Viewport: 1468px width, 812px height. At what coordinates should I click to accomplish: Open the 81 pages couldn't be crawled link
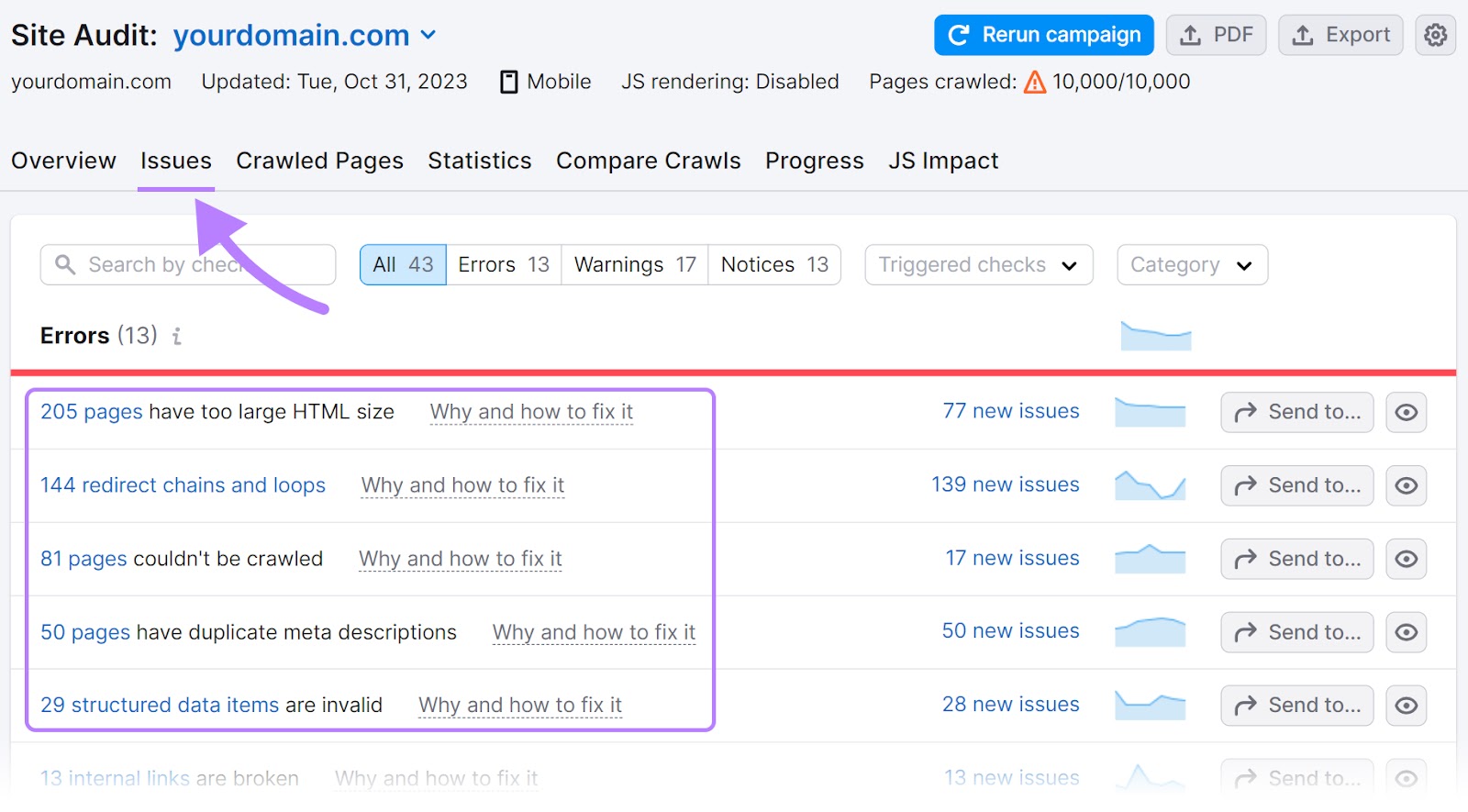pyautogui.click(x=83, y=559)
